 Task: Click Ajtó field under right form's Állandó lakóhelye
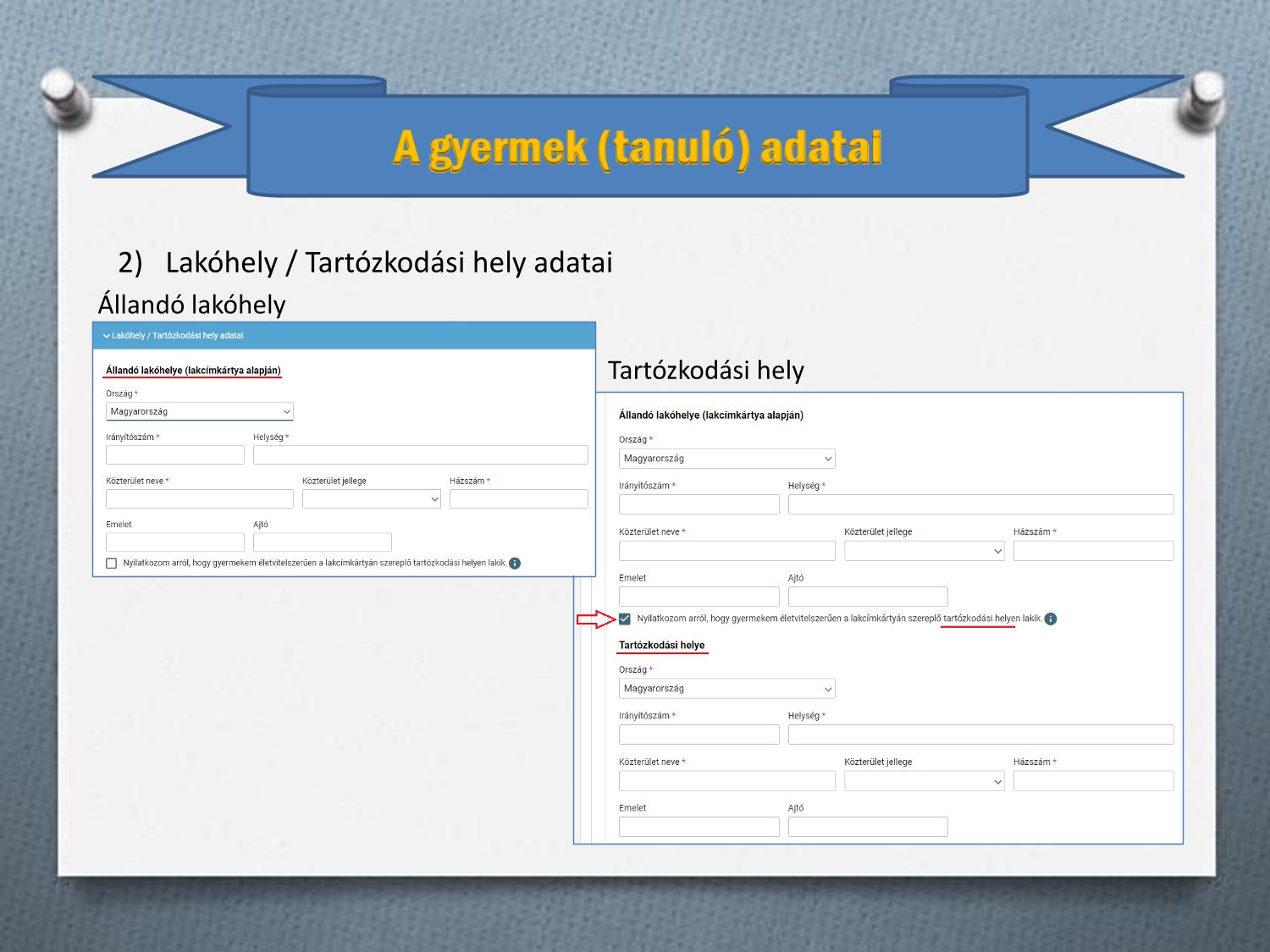coord(868,597)
